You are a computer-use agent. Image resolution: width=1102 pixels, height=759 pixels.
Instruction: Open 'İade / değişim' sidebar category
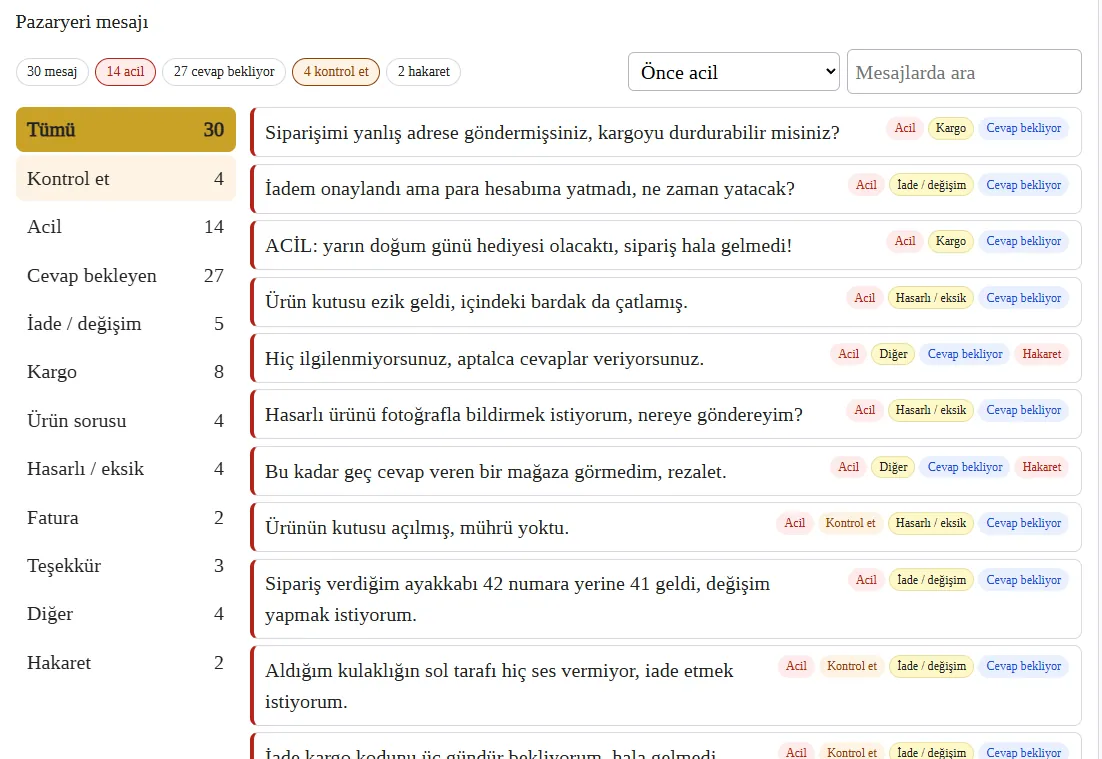click(x=126, y=324)
